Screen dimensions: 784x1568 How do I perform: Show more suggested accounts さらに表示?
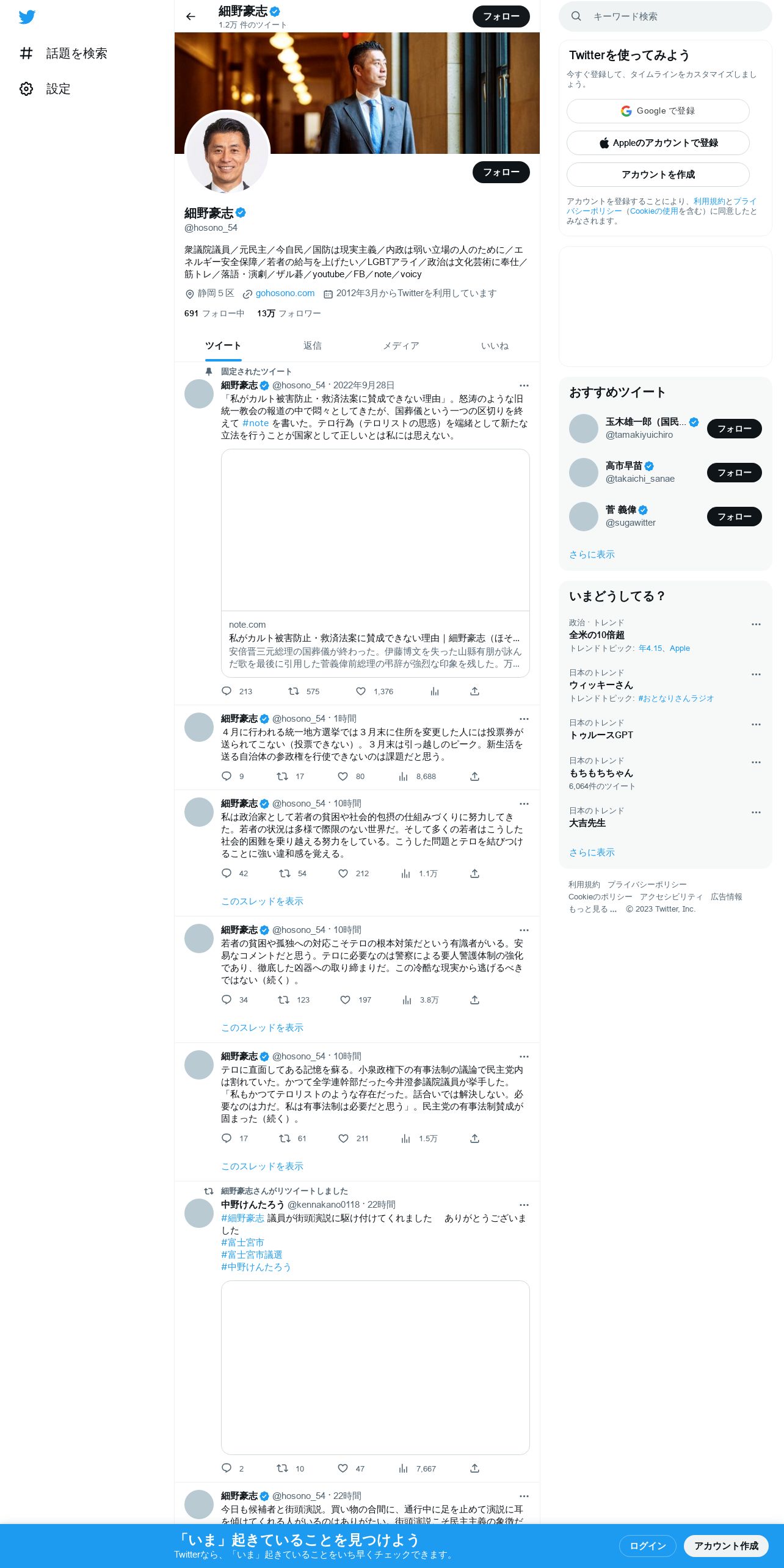click(x=592, y=554)
